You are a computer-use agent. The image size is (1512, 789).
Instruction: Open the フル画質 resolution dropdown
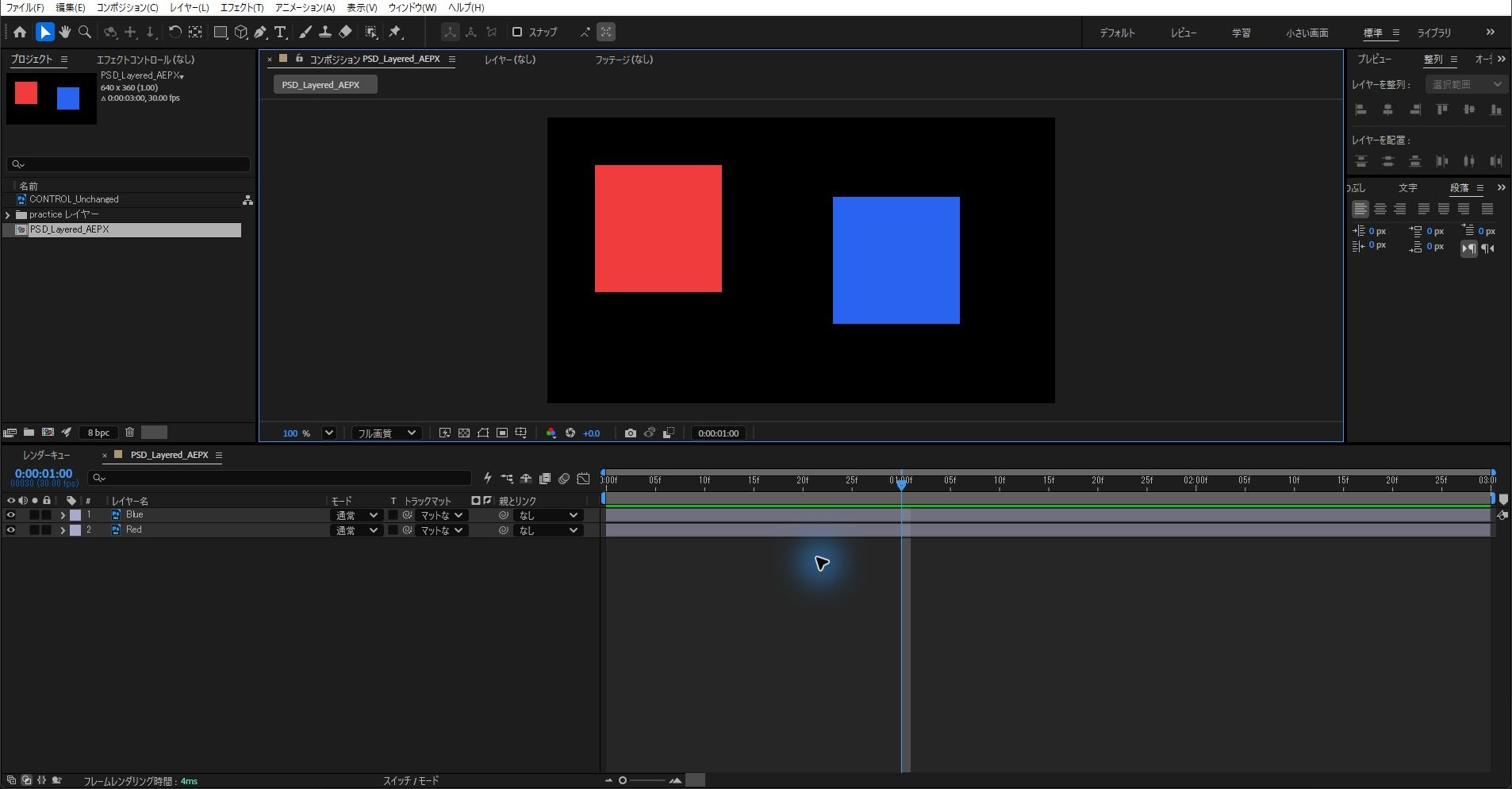[x=386, y=433]
